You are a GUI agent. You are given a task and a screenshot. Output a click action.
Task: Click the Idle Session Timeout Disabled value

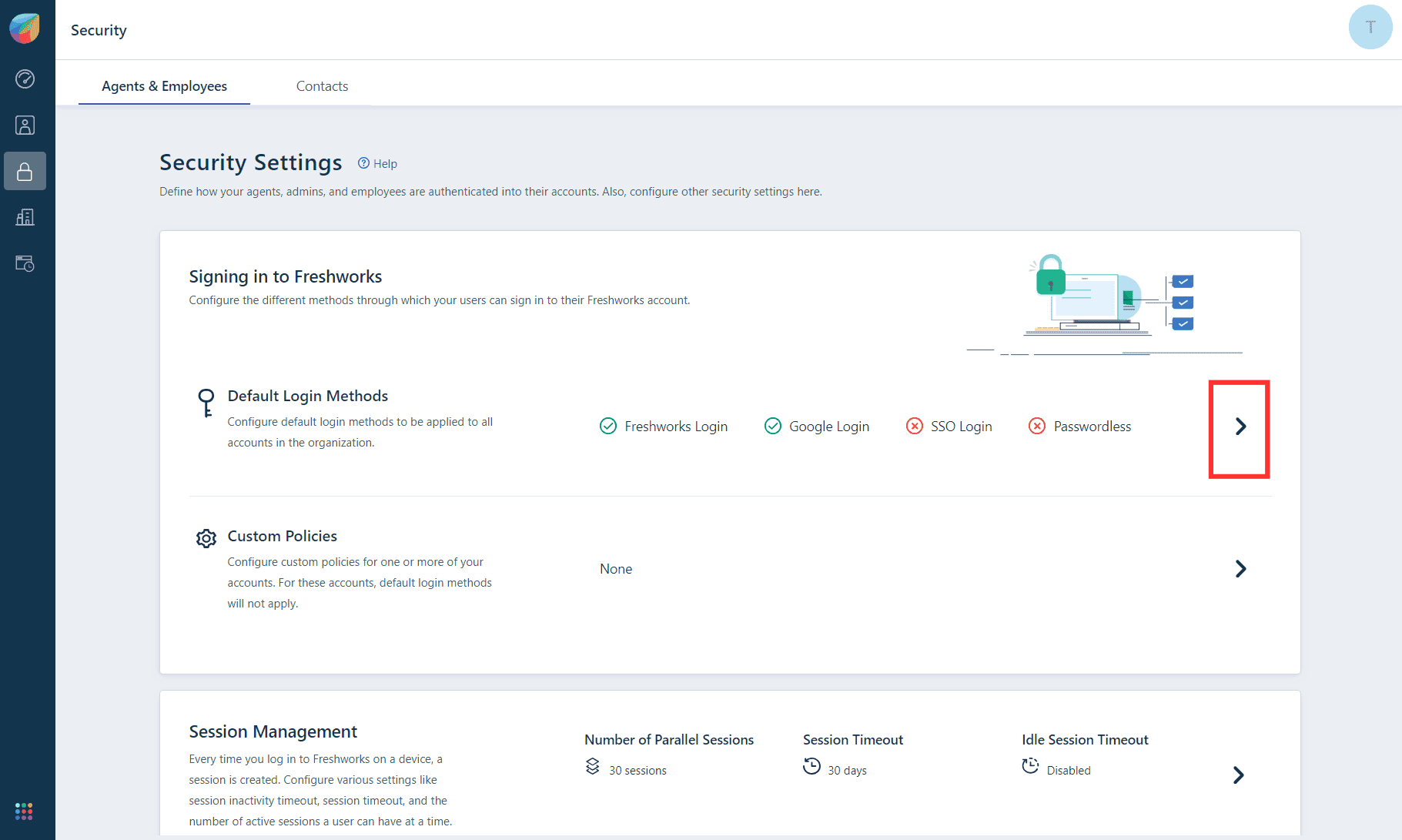(1068, 770)
